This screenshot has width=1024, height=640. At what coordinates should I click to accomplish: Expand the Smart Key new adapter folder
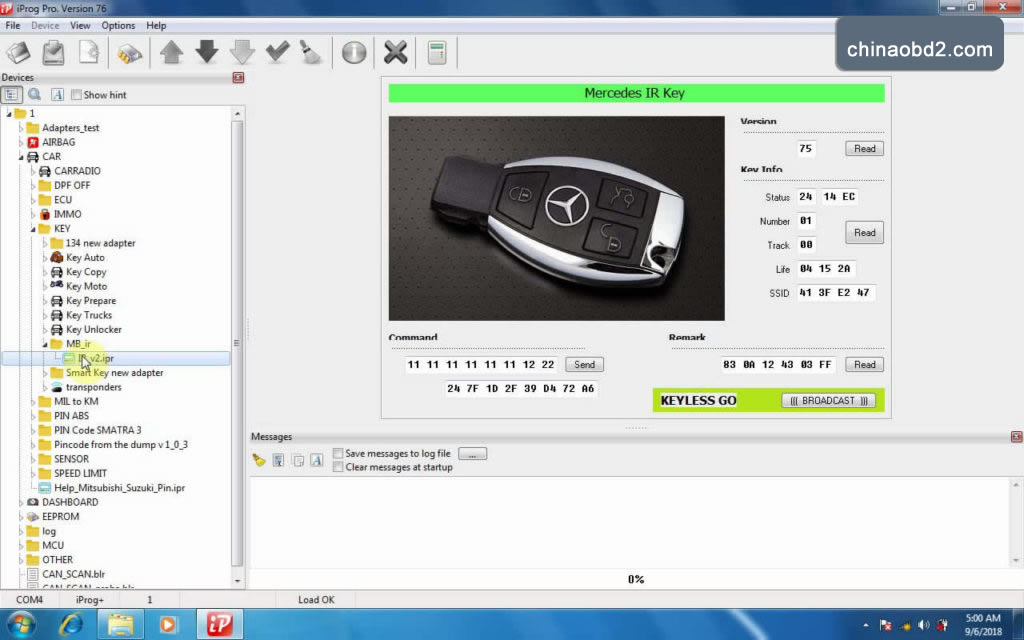[x=44, y=373]
